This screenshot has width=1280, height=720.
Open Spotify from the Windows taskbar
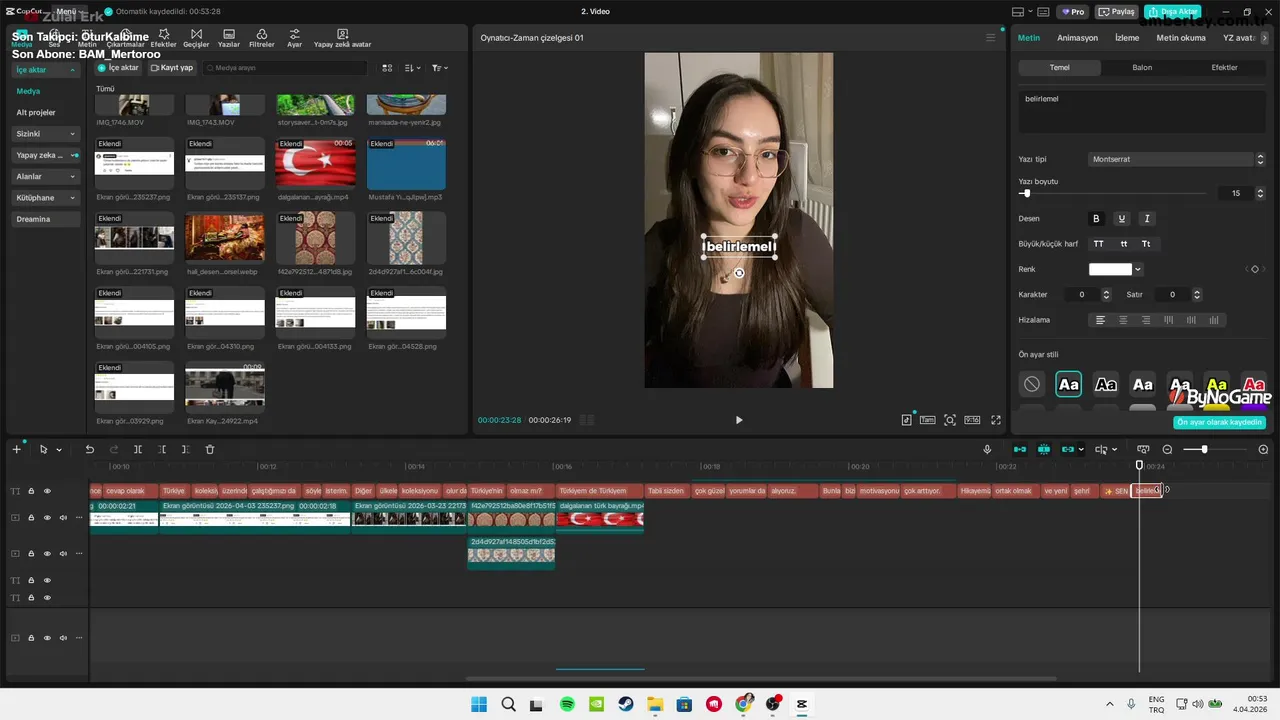coord(567,704)
